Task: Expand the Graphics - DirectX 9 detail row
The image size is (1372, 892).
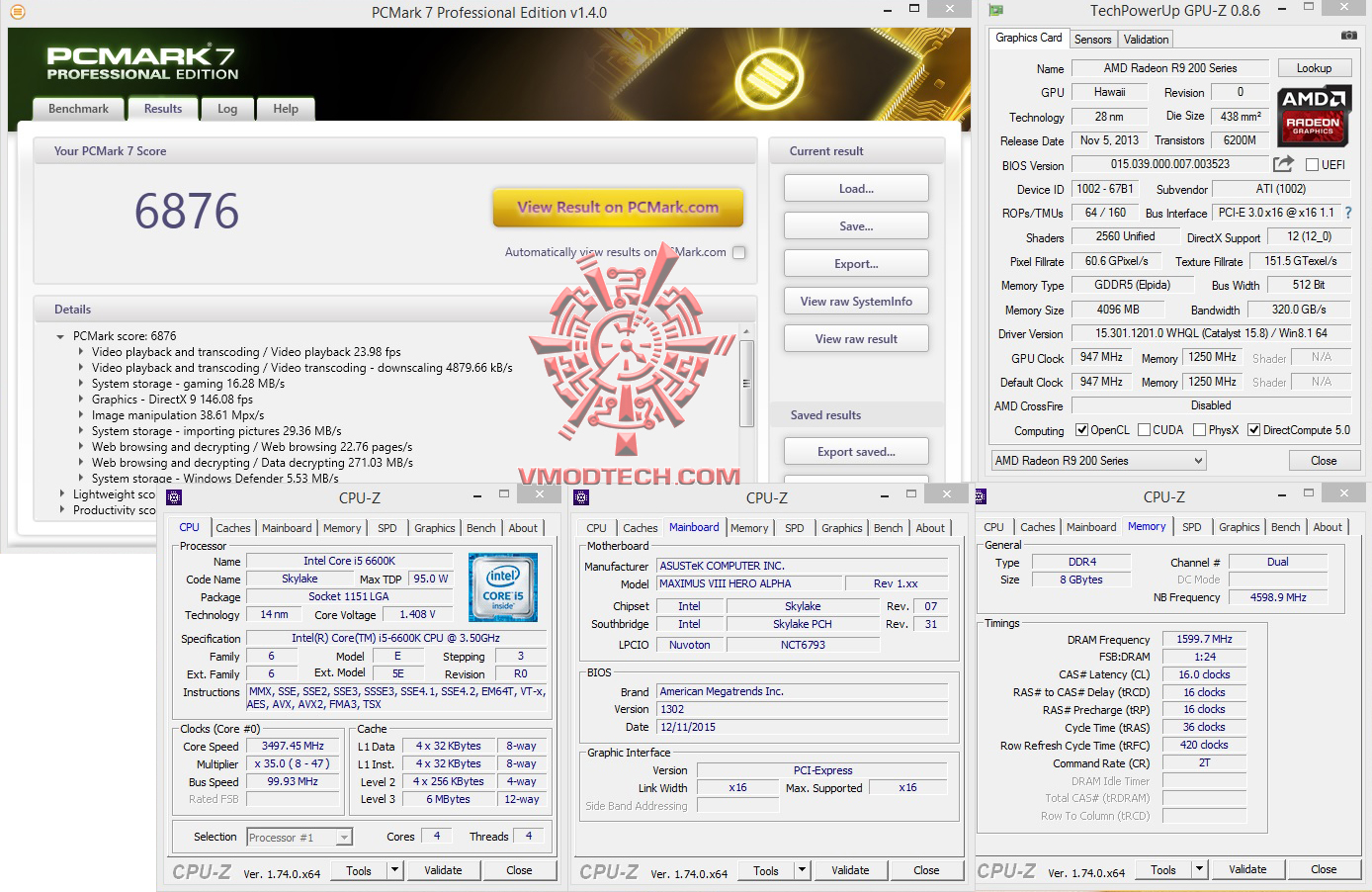Action: [81, 400]
